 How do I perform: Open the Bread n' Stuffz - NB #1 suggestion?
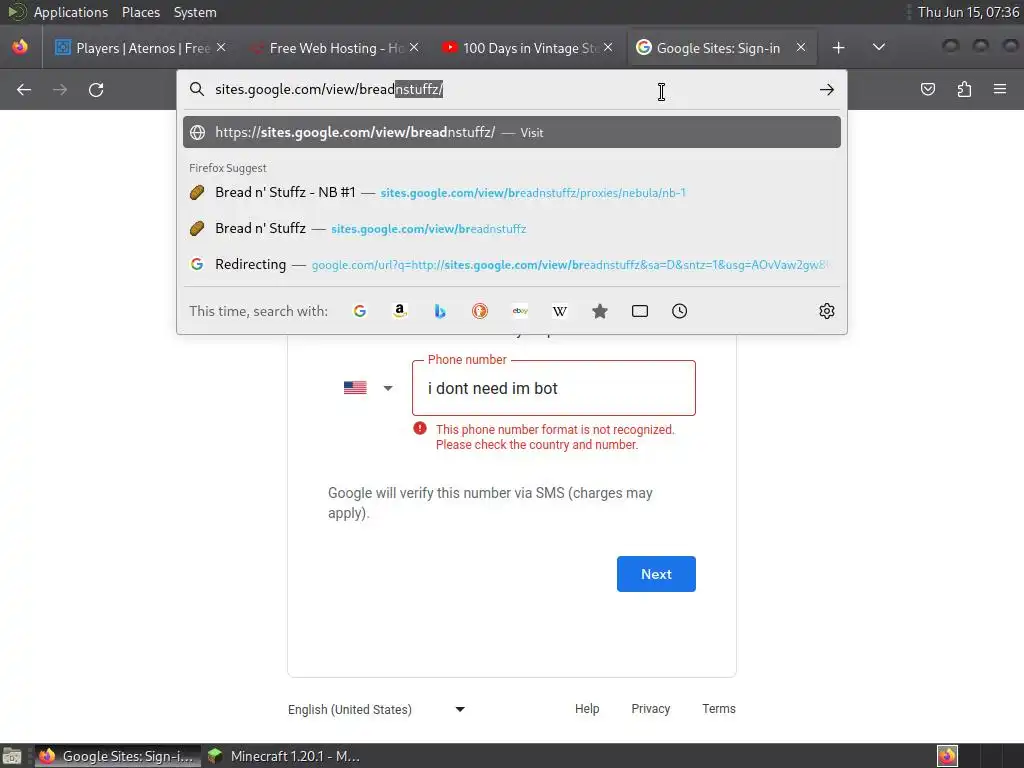(512, 193)
